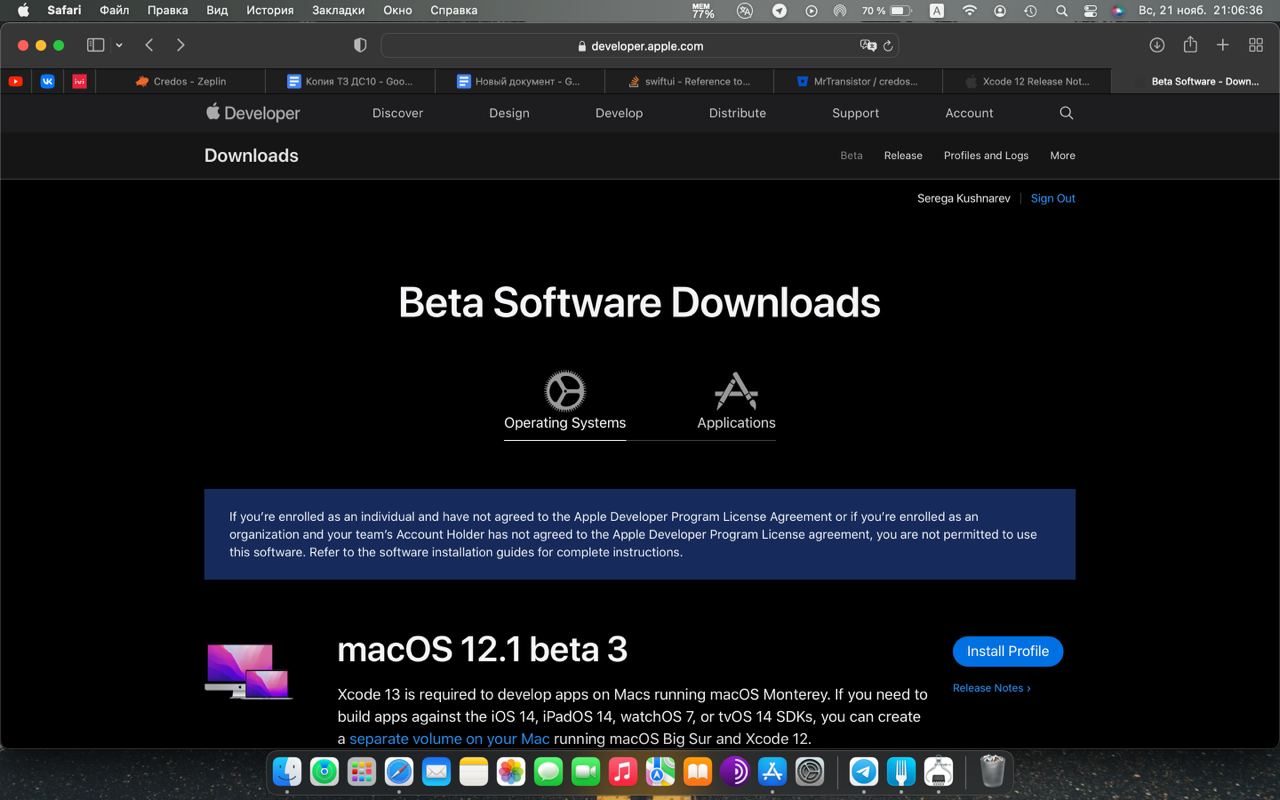Open the Develop navigation item

point(619,113)
